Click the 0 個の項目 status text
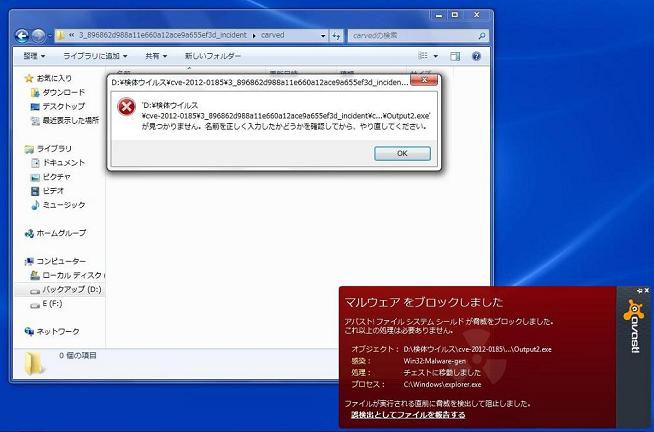Viewport: 654px width, 432px height. tap(78, 356)
